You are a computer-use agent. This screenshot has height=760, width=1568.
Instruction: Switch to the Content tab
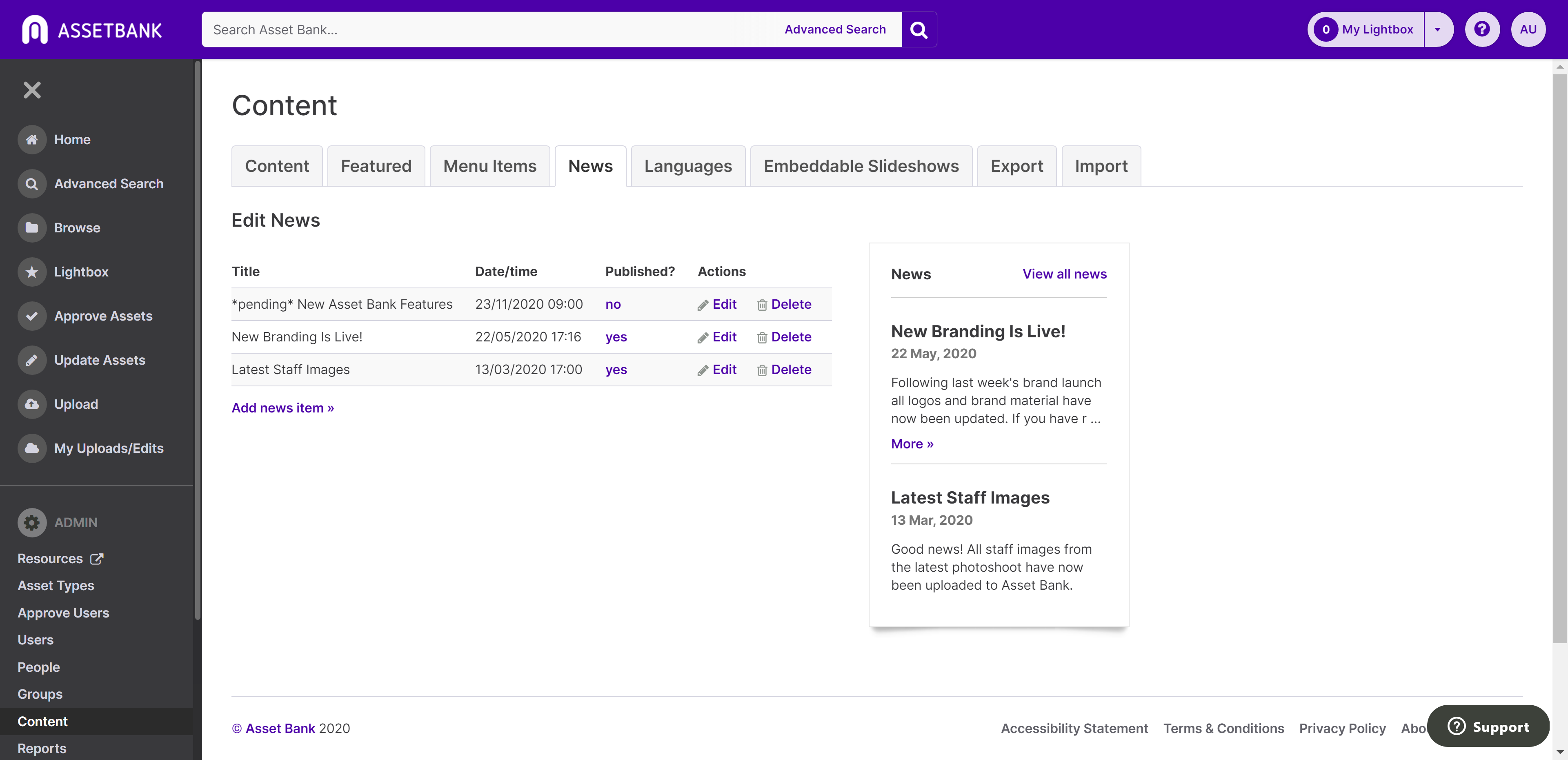(277, 166)
